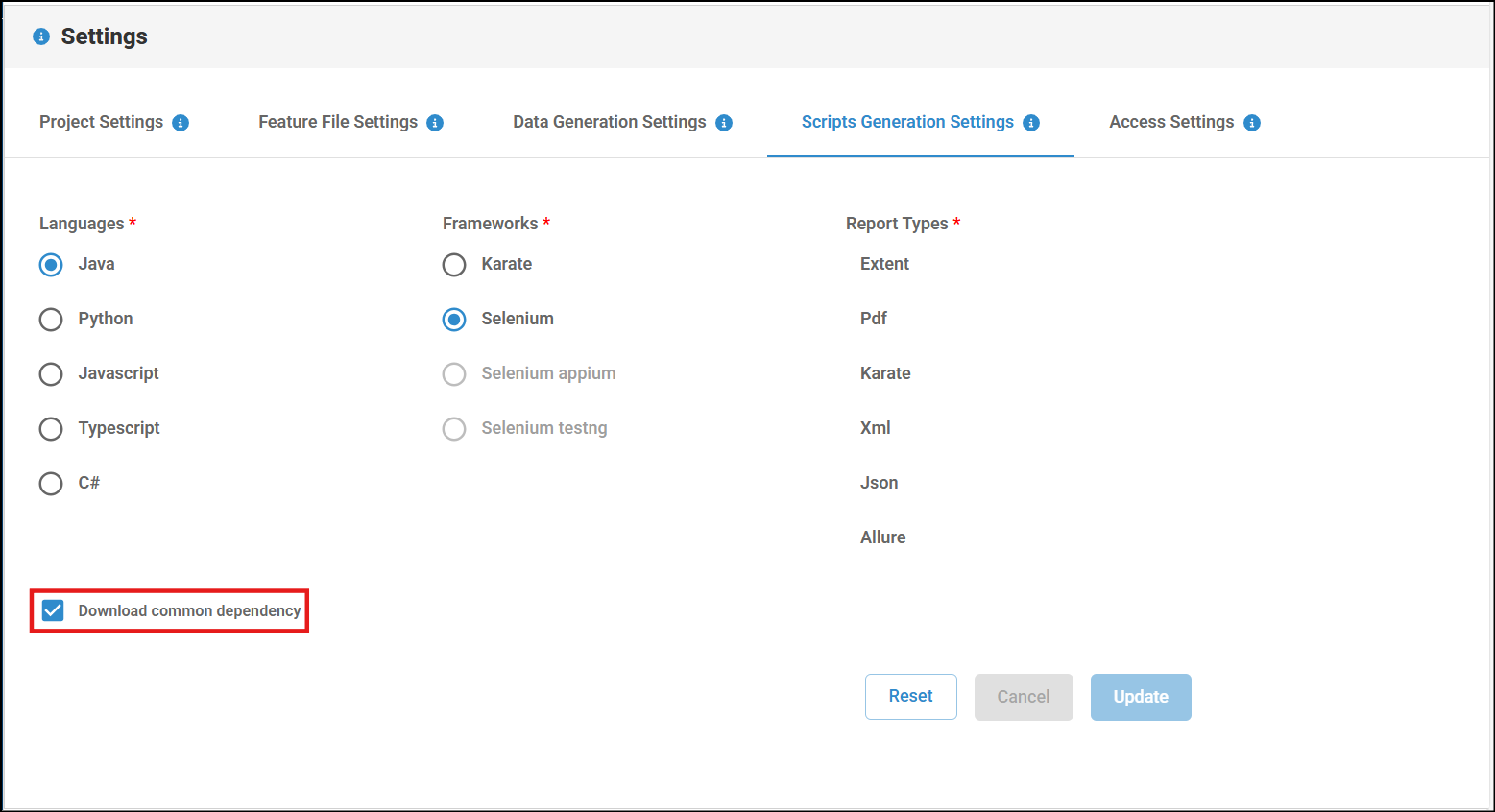Pick the C# language radio button
1495x812 pixels.
click(x=51, y=484)
